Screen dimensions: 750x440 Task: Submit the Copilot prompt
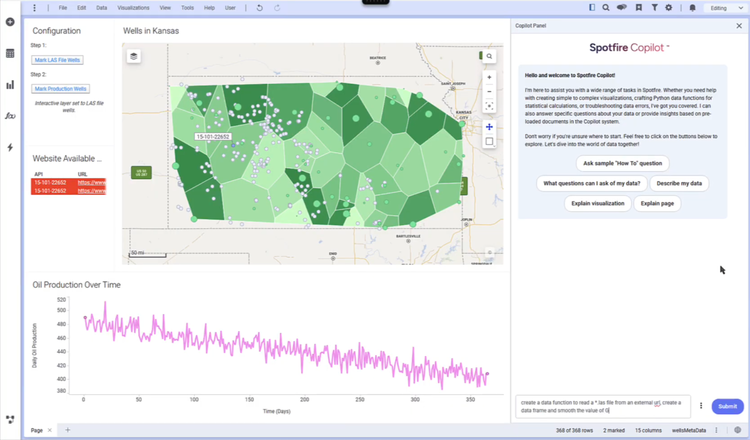(727, 406)
